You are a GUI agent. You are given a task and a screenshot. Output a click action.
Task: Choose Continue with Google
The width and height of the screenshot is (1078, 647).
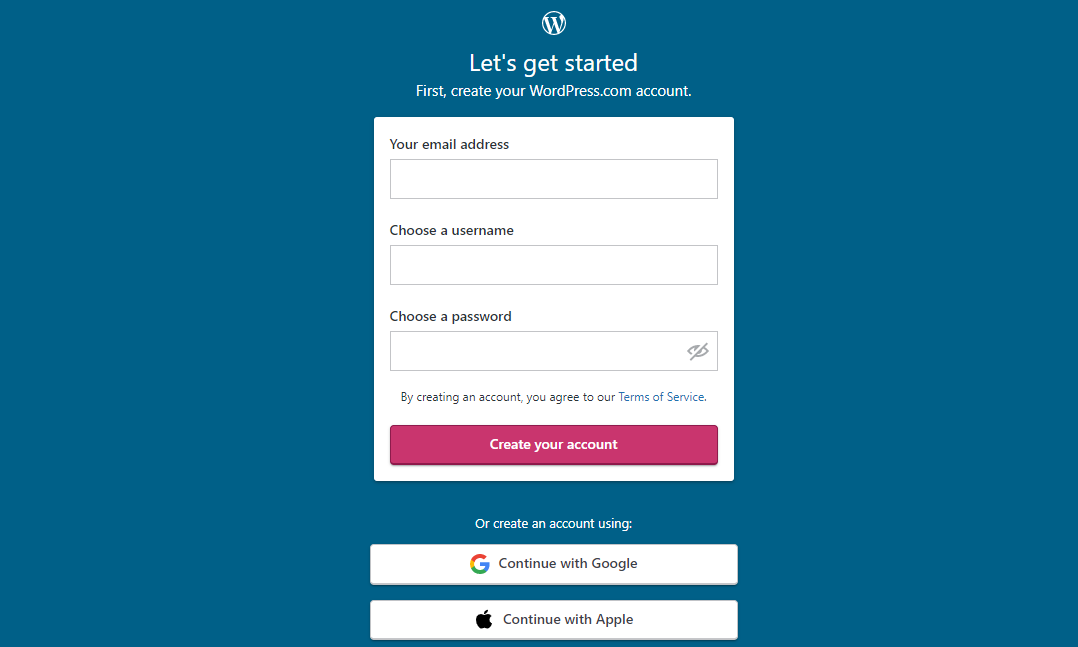(553, 563)
